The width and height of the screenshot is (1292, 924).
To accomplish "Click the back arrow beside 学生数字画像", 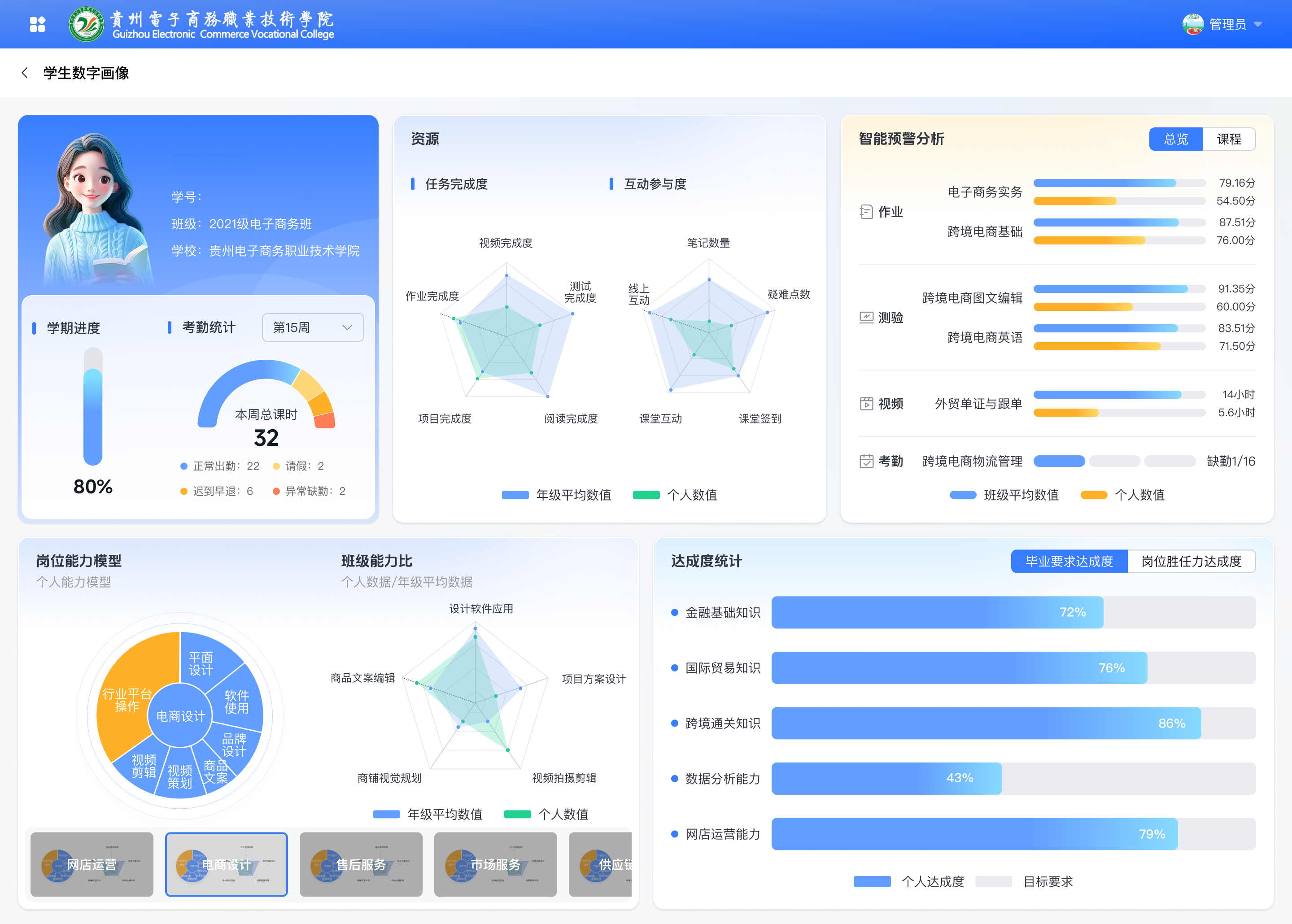I will tap(25, 73).
